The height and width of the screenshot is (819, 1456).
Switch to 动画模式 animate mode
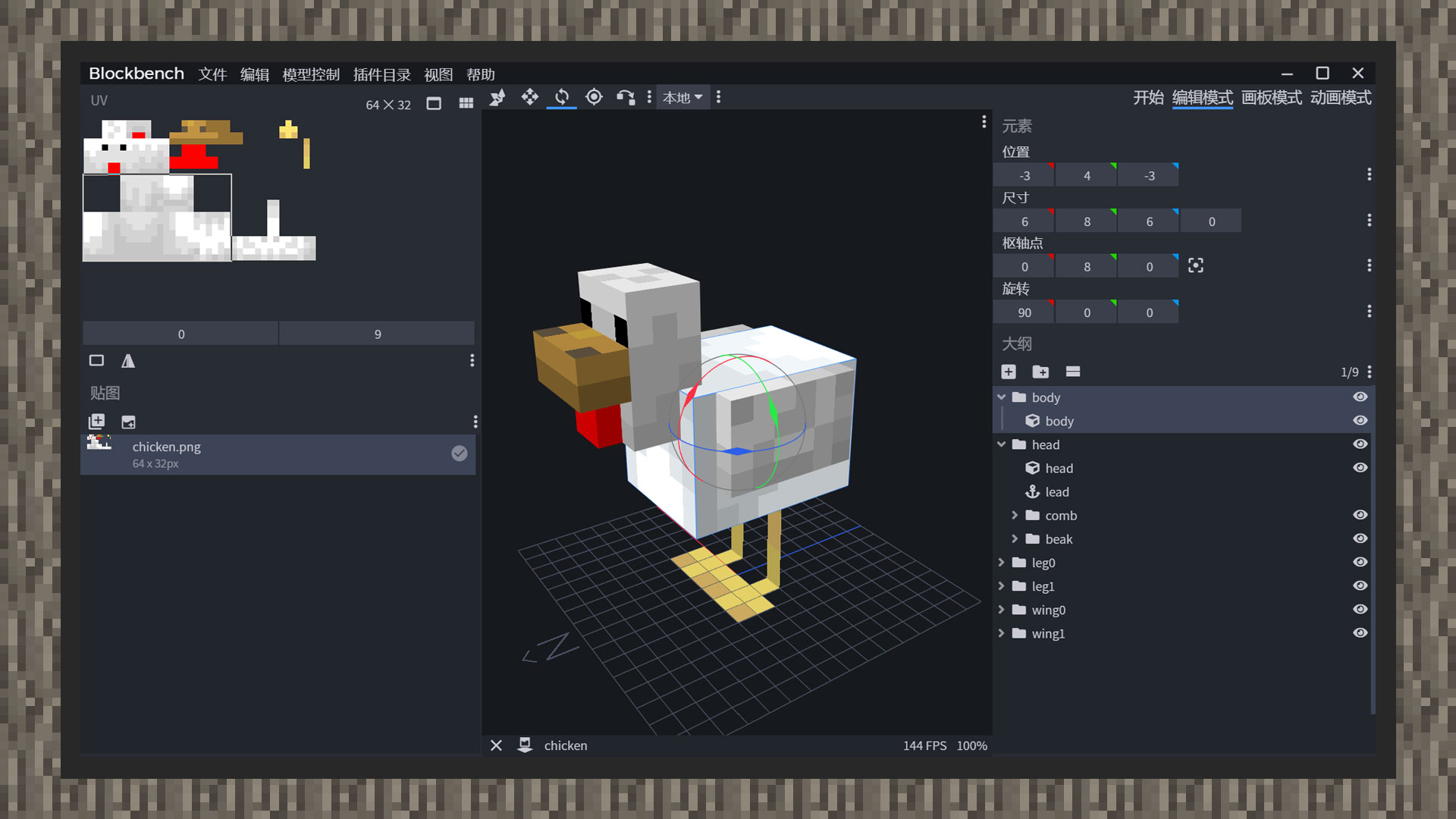point(1341,98)
